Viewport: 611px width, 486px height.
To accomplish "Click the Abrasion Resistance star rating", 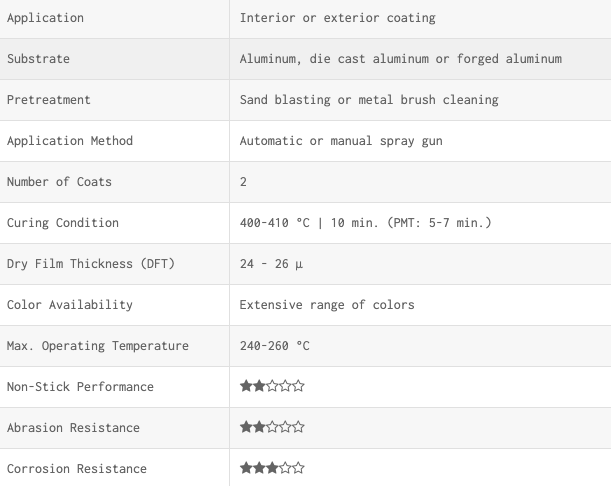I will (272, 427).
